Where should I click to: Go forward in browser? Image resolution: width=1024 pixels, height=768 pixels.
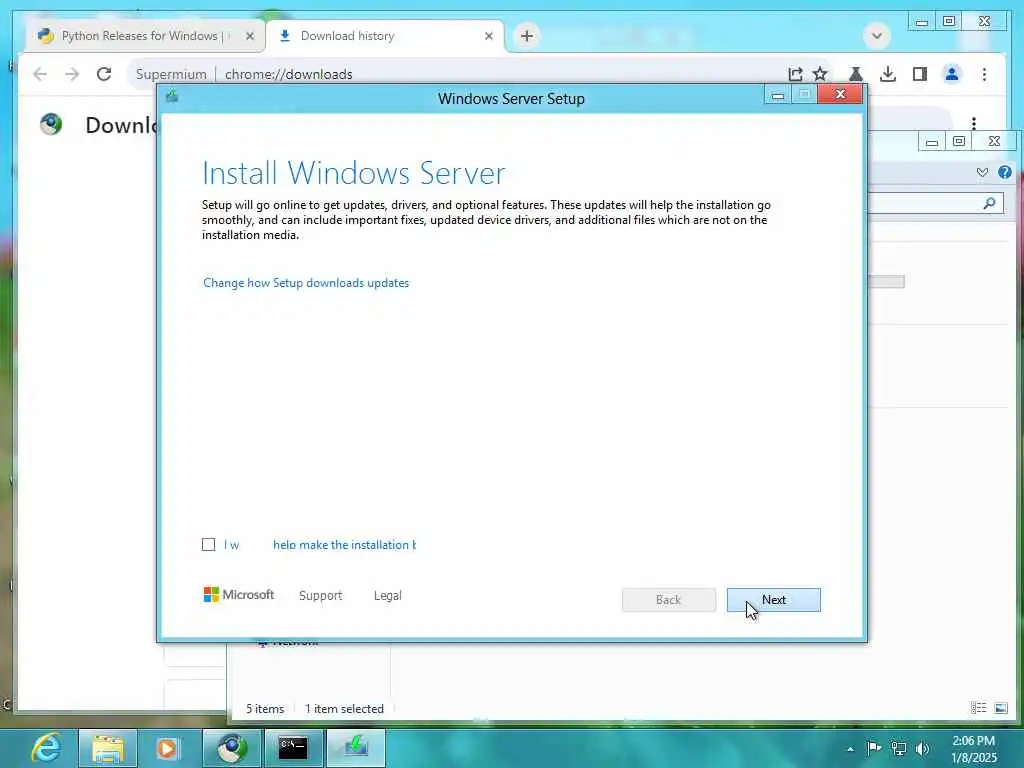pyautogui.click(x=72, y=74)
